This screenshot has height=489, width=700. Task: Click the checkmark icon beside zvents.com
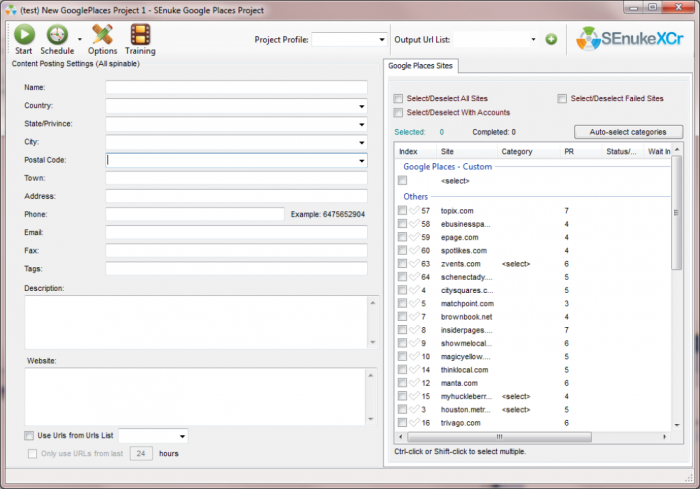pos(414,263)
